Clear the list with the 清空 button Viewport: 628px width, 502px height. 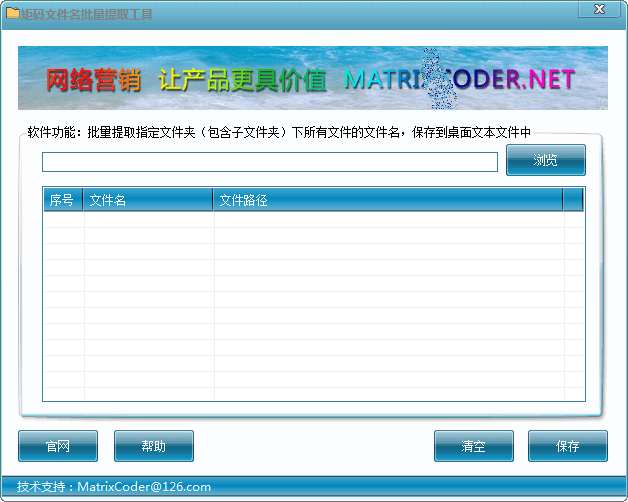(x=473, y=446)
